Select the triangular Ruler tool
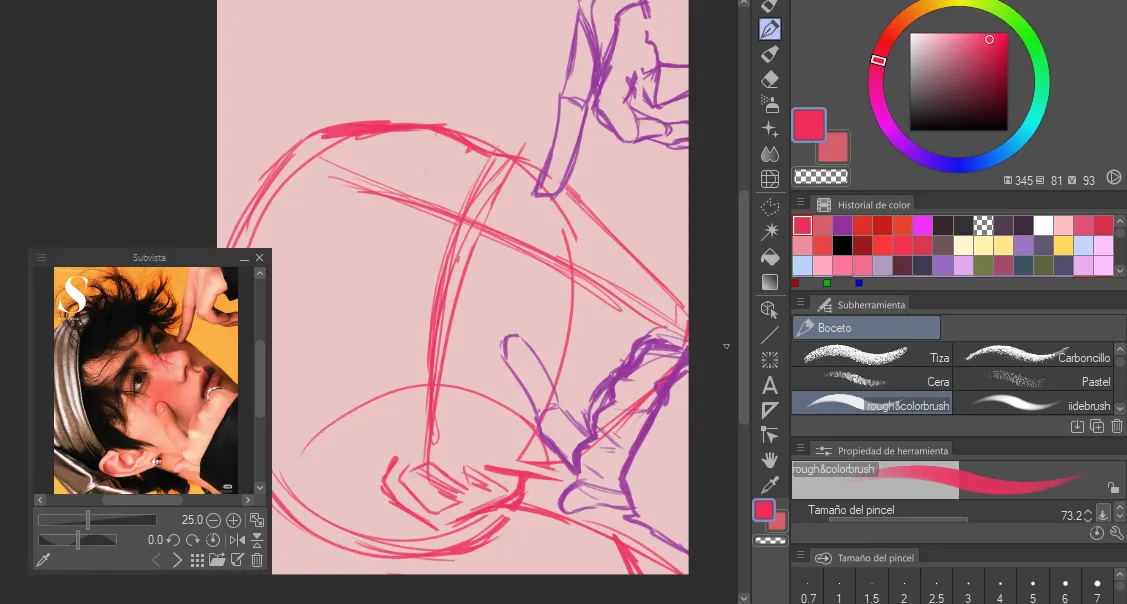Screen dimensions: 1127x604 [x=770, y=411]
